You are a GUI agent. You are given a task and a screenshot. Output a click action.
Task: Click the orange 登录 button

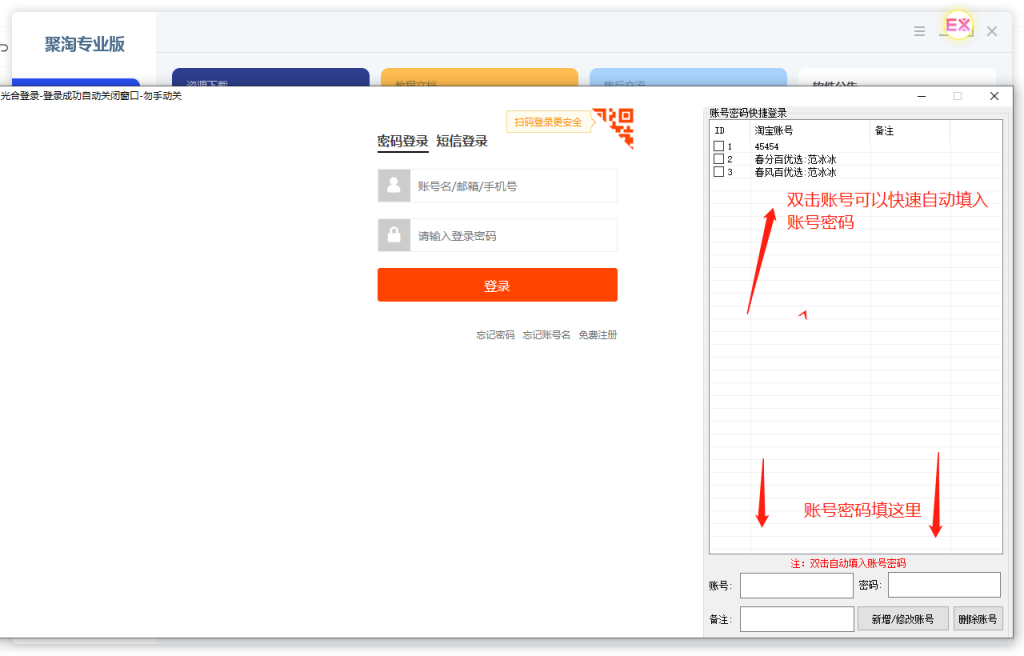[x=497, y=285]
